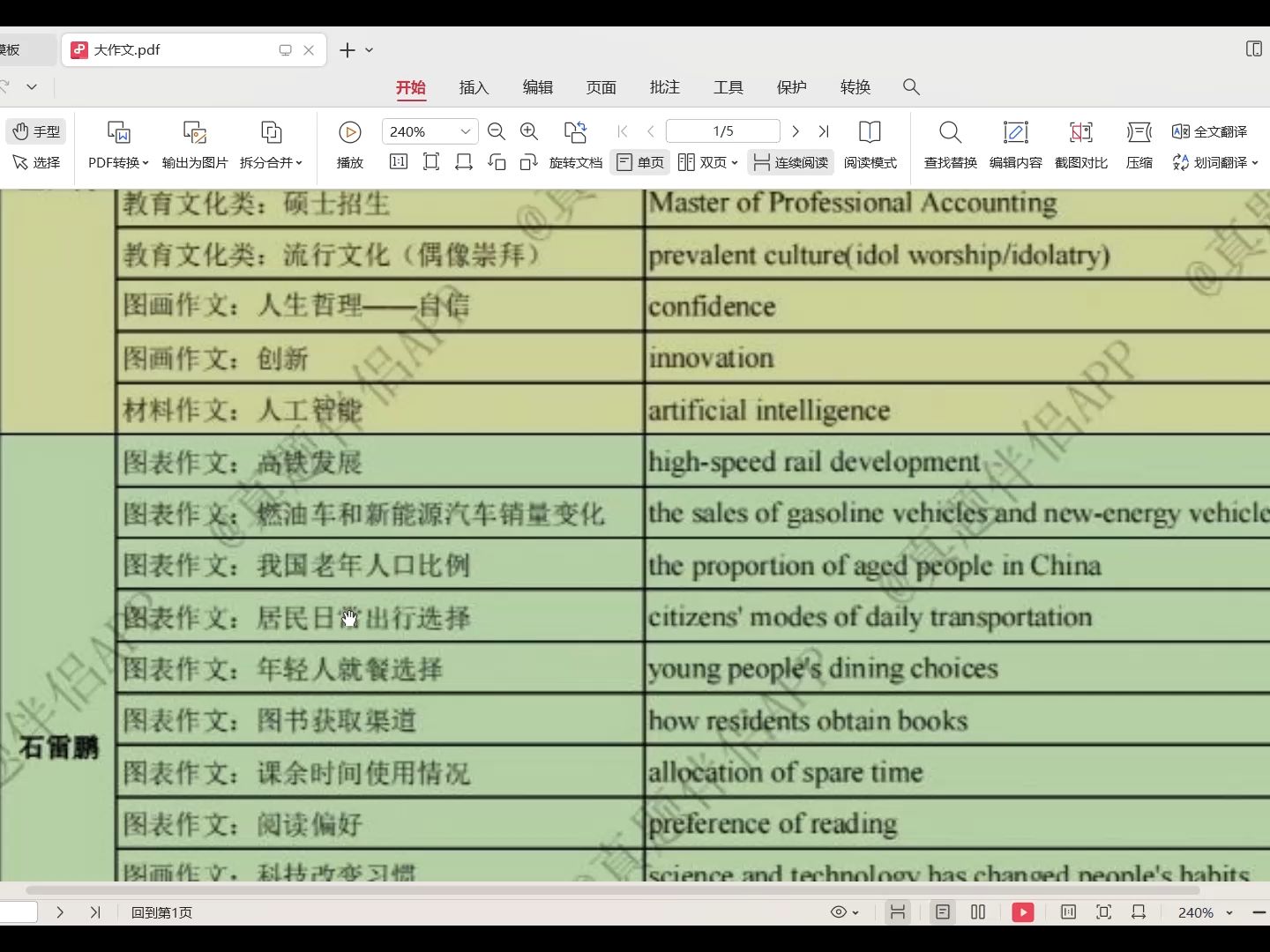Toggle 连续阅读 continuous reading
1270x952 pixels.
point(791,162)
